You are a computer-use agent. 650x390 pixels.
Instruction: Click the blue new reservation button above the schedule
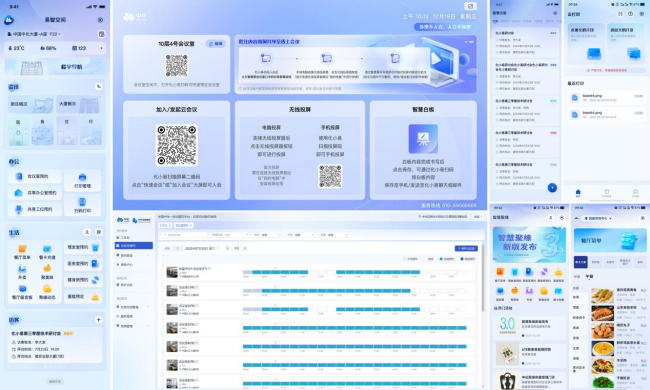(x=466, y=248)
